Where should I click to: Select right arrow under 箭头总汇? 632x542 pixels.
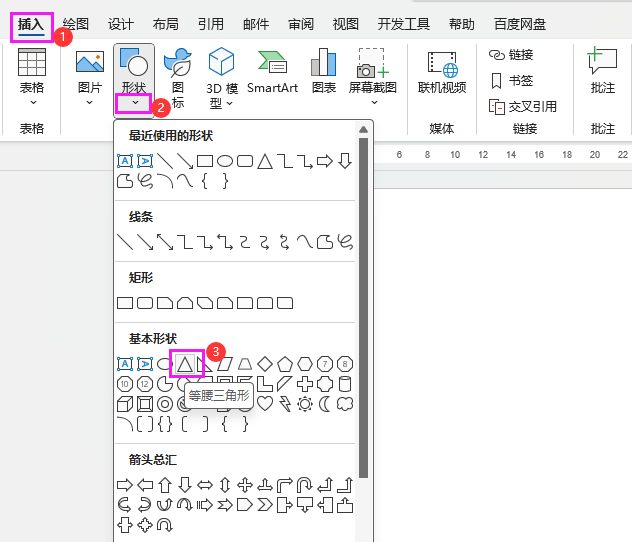click(125, 485)
